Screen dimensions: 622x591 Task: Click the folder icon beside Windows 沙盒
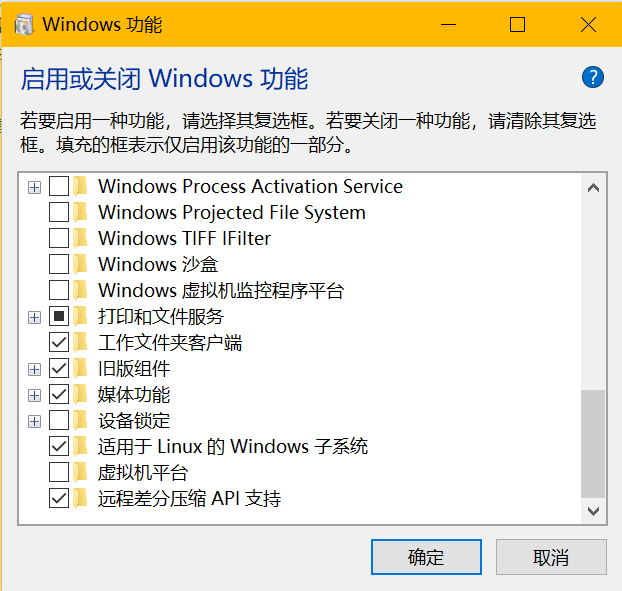coord(82,265)
